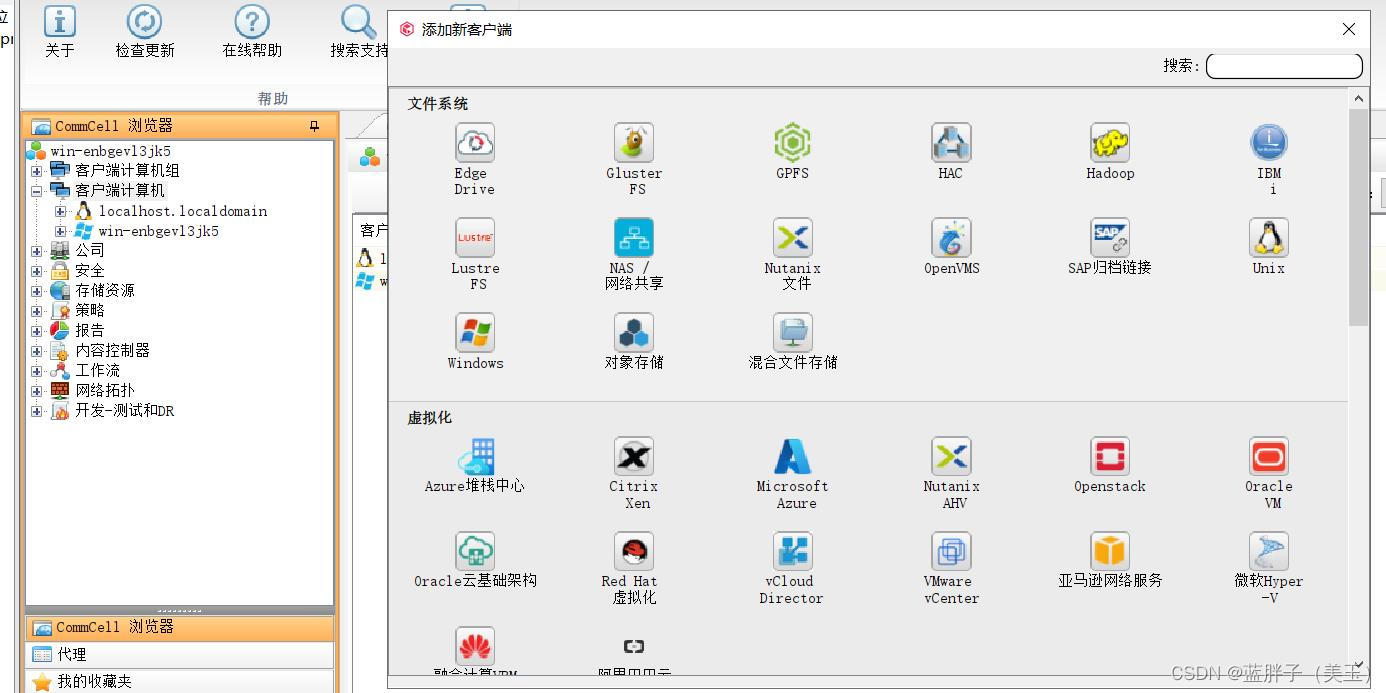Image resolution: width=1386 pixels, height=693 pixels.
Task: Select the 亚马逊网络服务 icon
Action: (1110, 552)
